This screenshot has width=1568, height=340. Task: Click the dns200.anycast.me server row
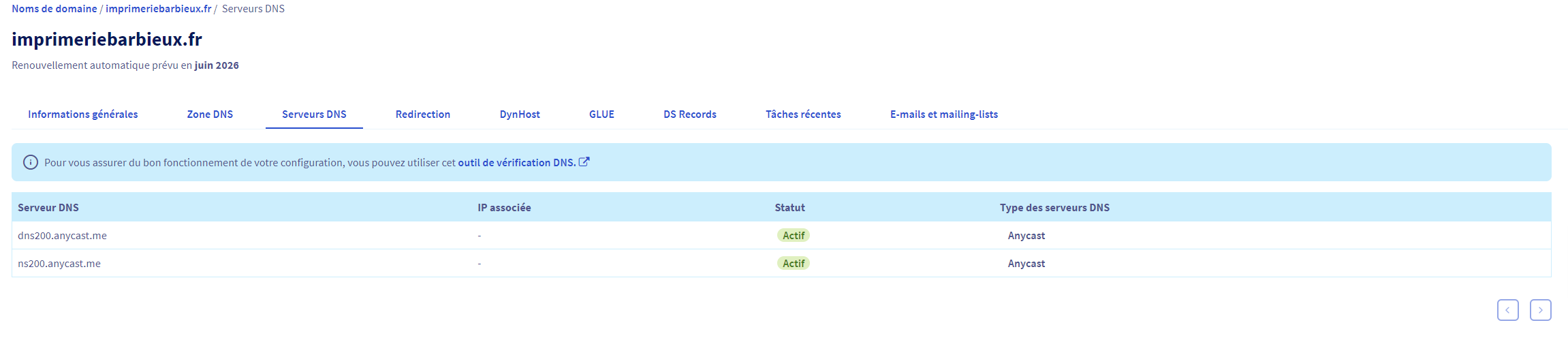click(x=62, y=236)
